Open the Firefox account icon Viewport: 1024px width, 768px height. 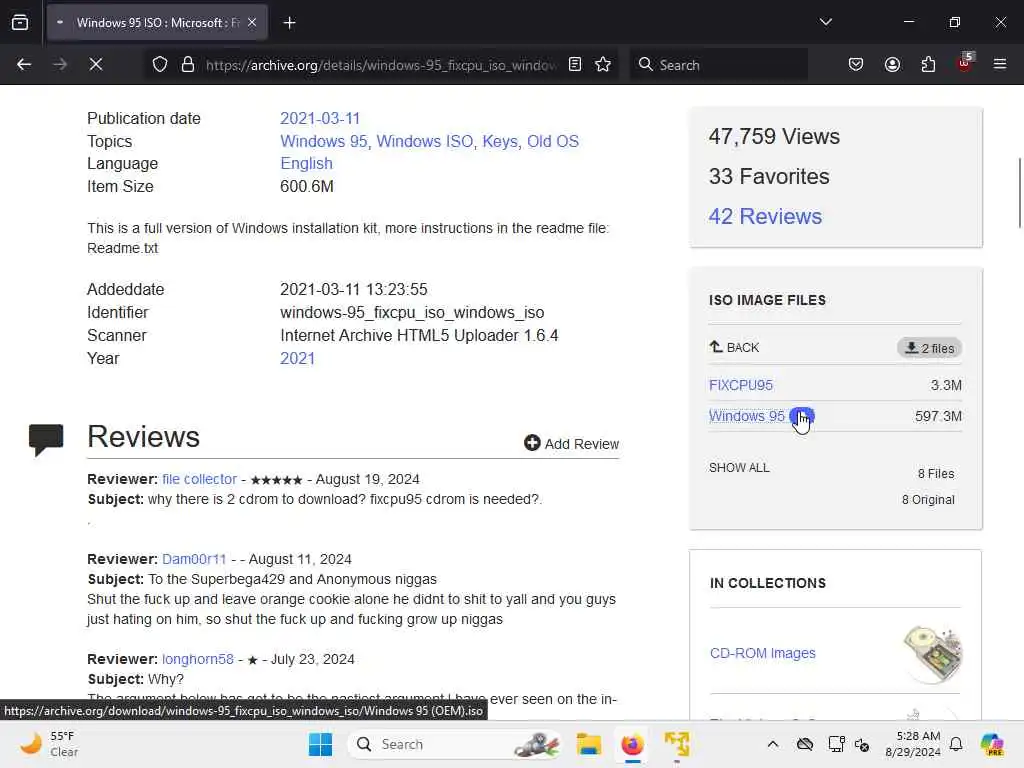point(892,64)
